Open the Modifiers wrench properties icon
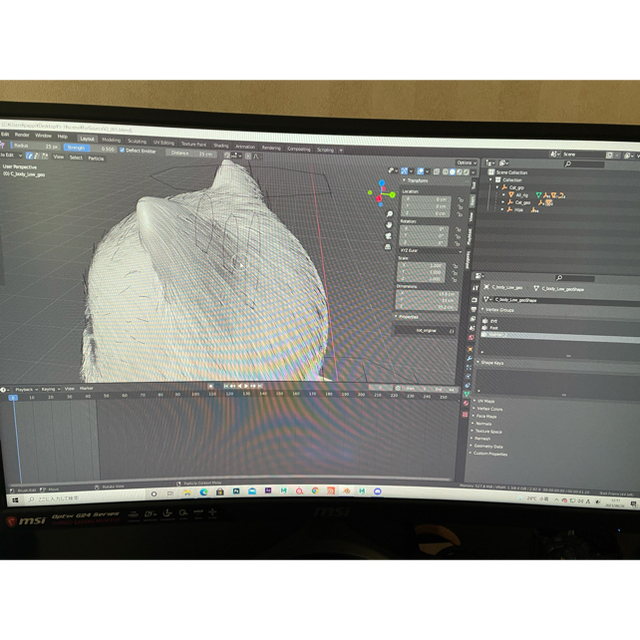The width and height of the screenshot is (640, 640). tap(469, 358)
